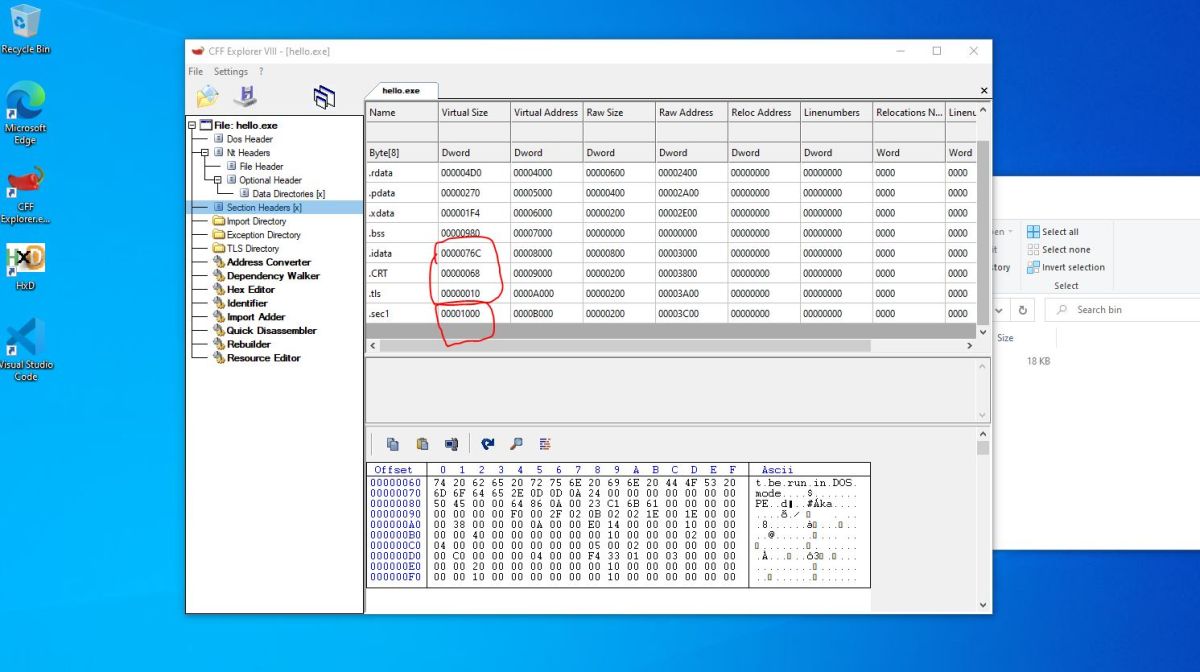Open the question mark help menu
1200x672 pixels.
click(261, 72)
